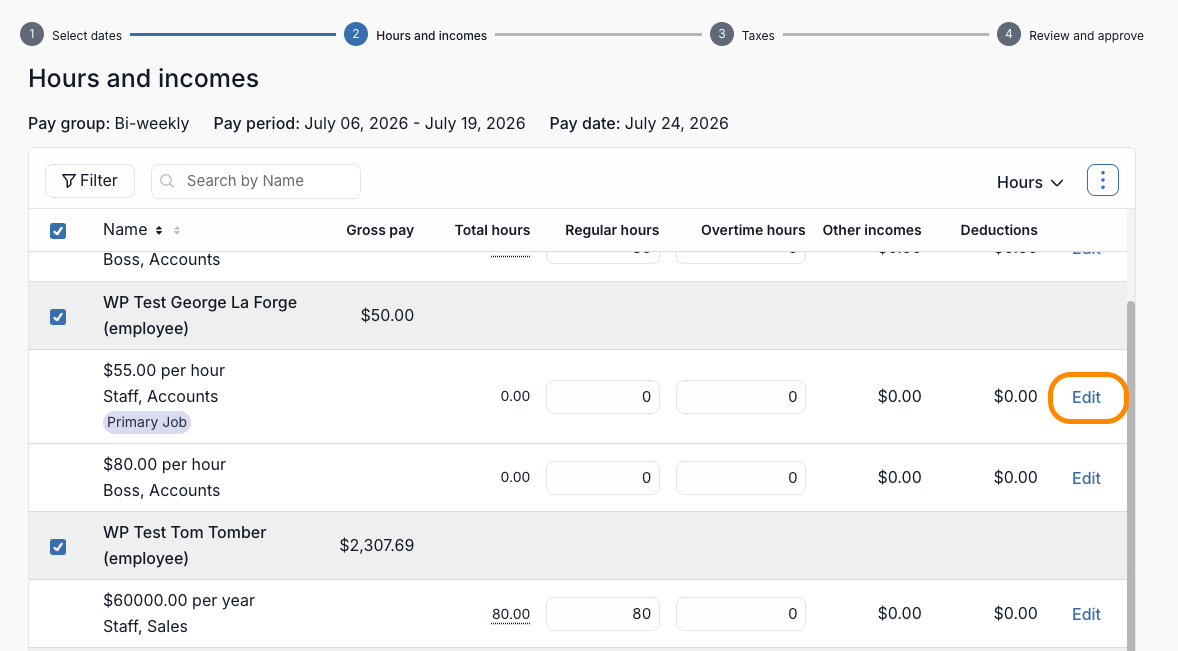Click the $2,307.69 gross pay value
This screenshot has width=1178, height=651.
[x=376, y=545]
